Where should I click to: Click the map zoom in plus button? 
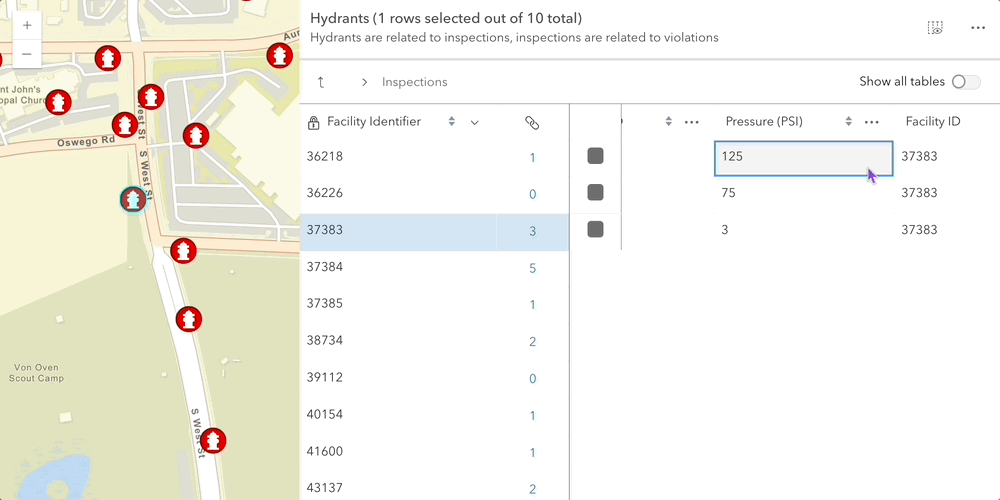coord(26,25)
